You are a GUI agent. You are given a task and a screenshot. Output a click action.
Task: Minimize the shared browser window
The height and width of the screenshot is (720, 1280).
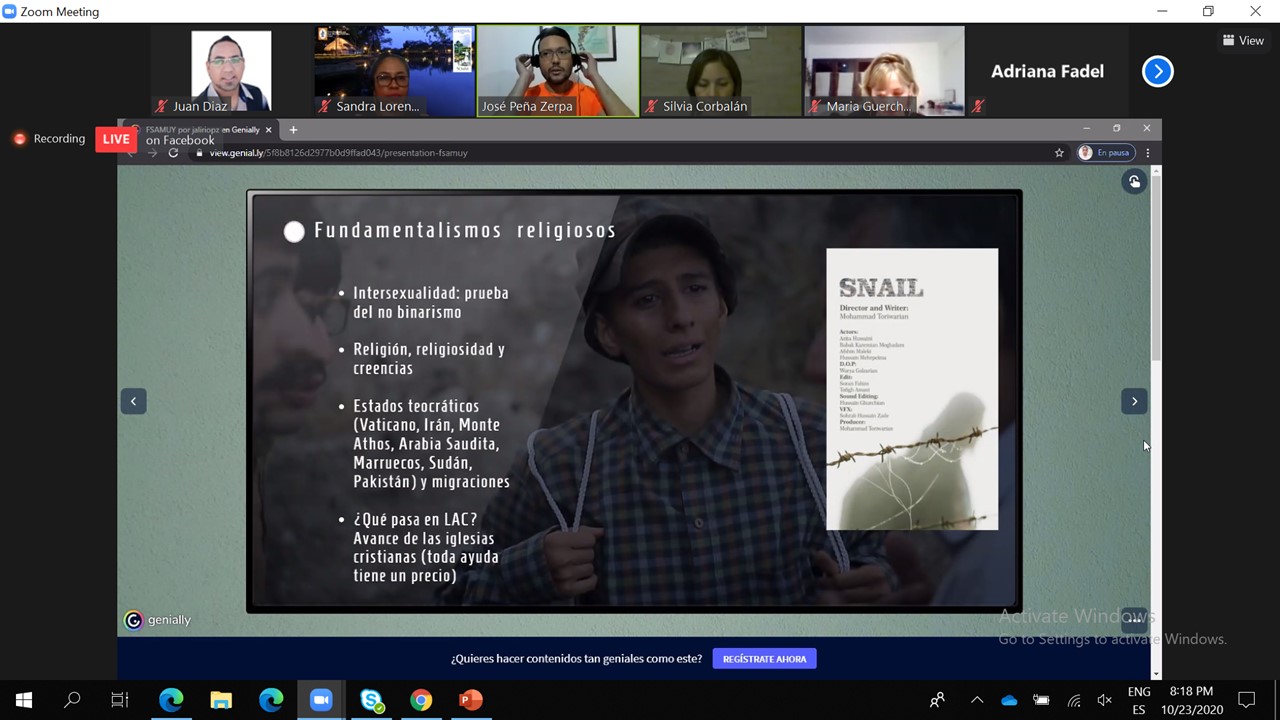1087,128
